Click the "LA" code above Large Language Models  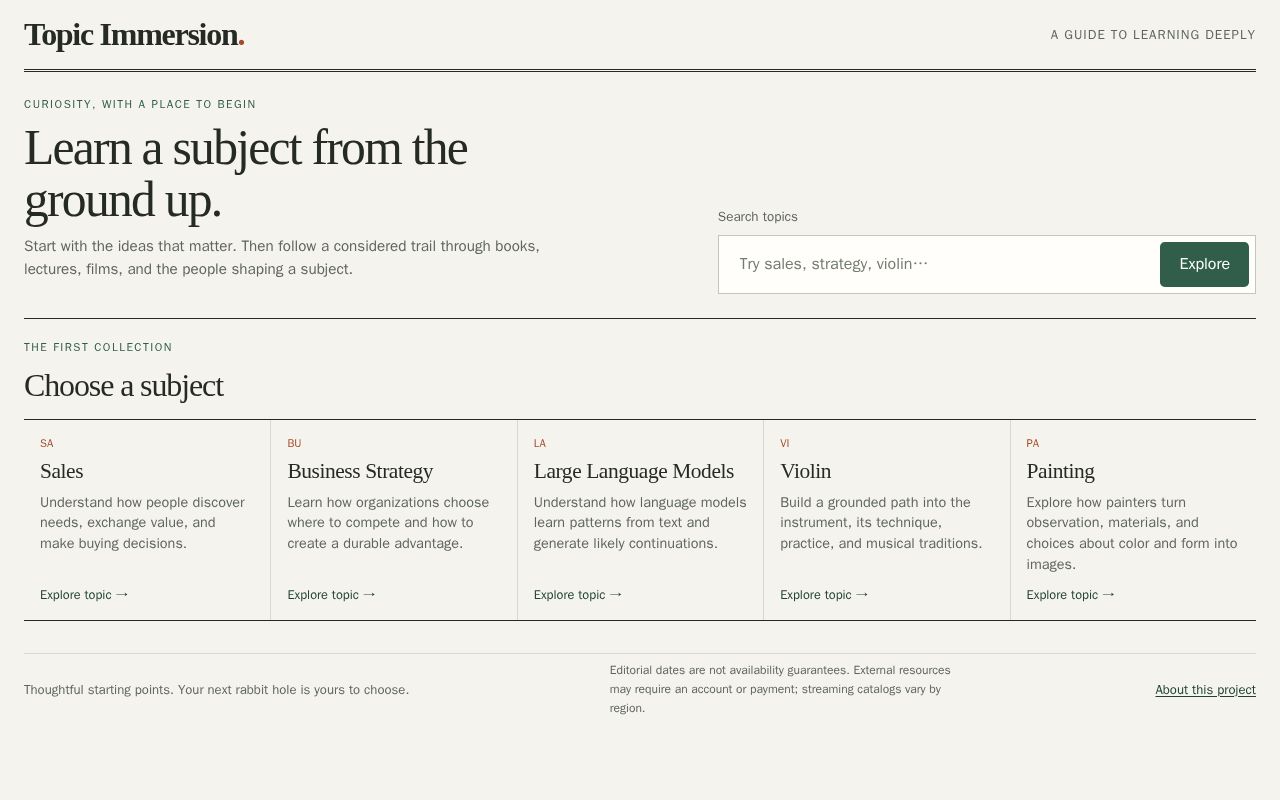540,444
